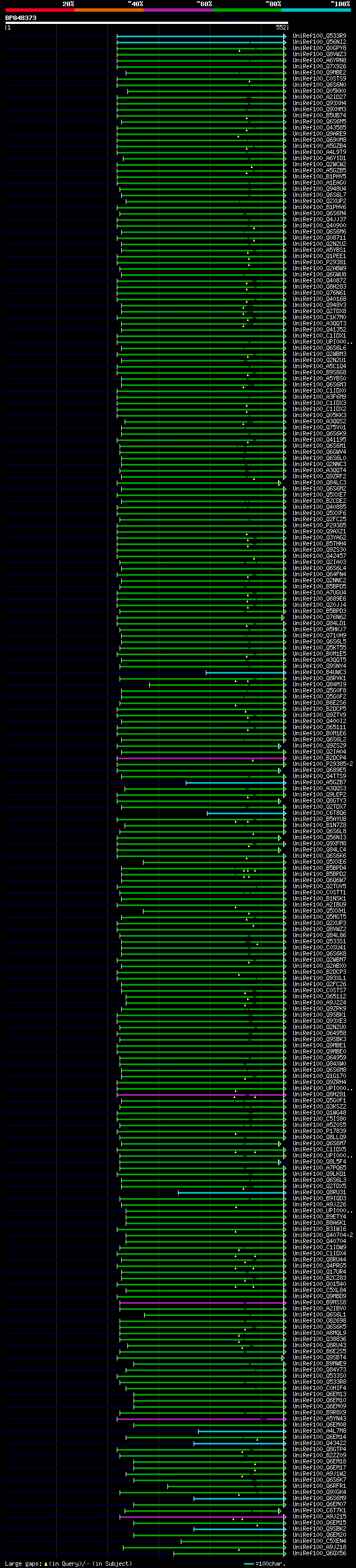This screenshot has height=1568, width=356.
Task: Select the UniRef100_A2ID27 label
Action: [319, 97]
